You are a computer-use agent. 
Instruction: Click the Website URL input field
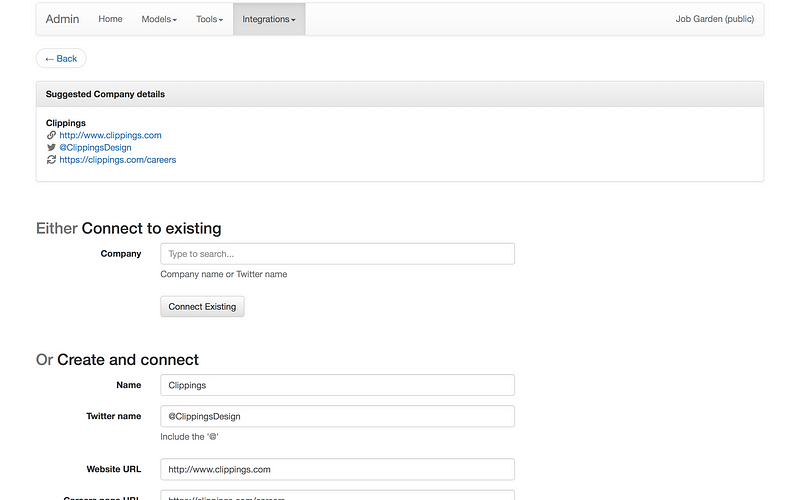337,469
